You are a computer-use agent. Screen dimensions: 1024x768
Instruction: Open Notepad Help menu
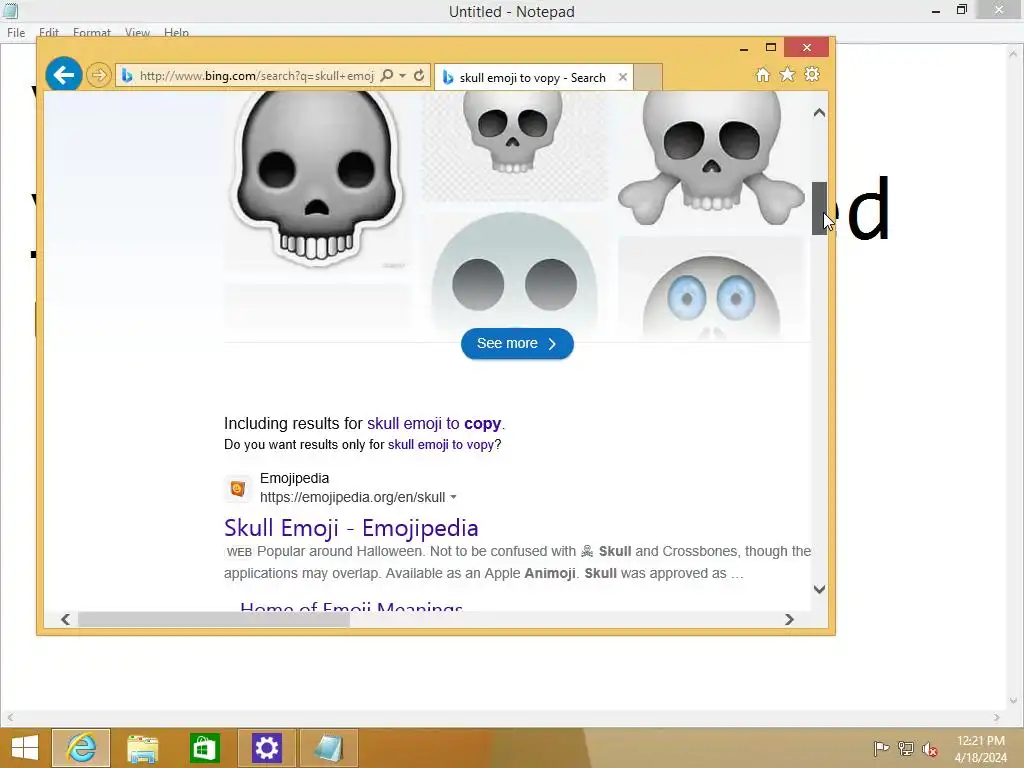pos(176,33)
